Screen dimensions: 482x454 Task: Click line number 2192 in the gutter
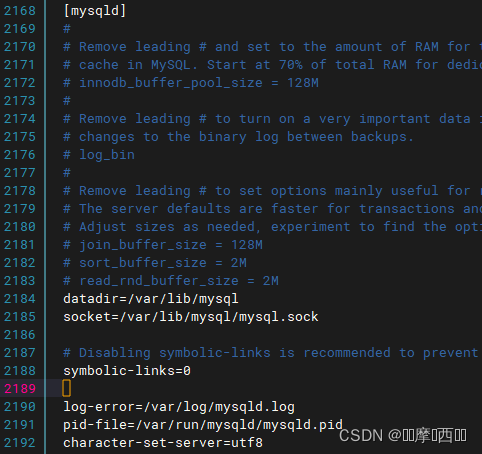(x=20, y=443)
